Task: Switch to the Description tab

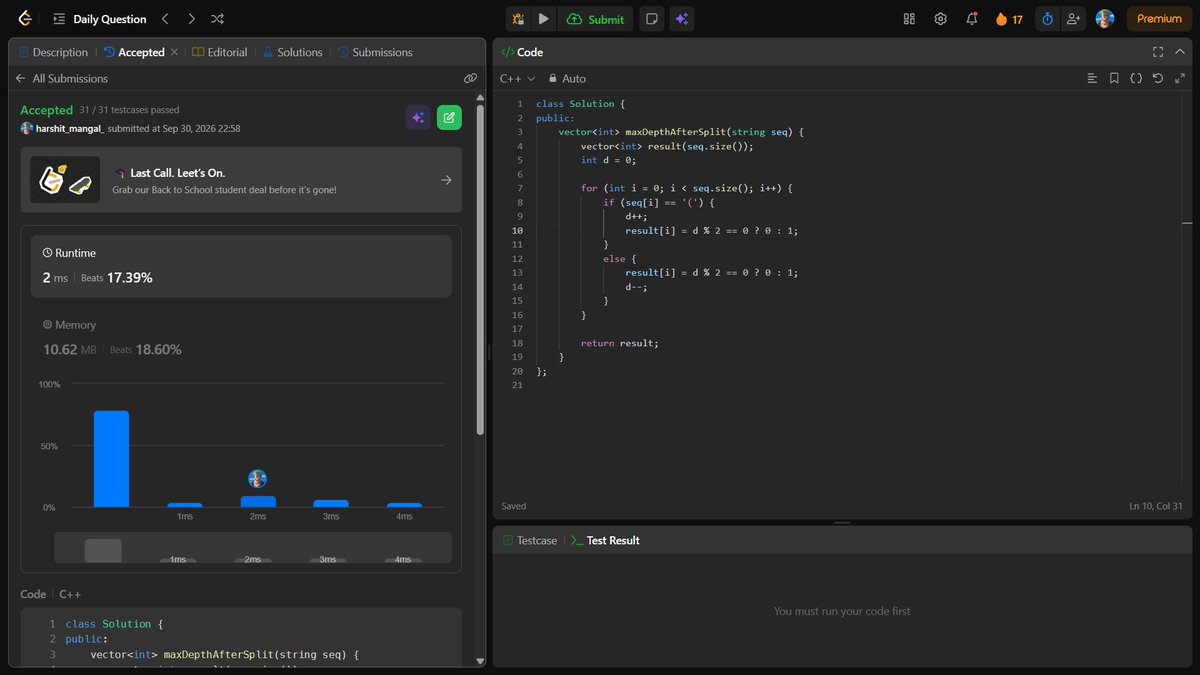Action: click(x=53, y=52)
